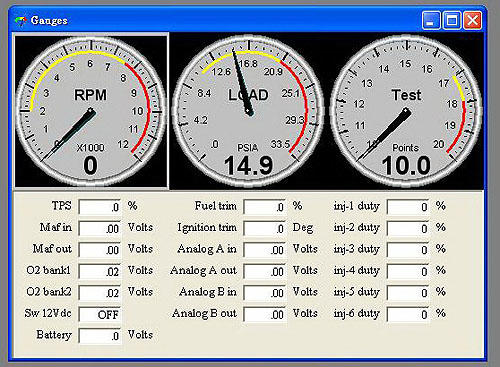Click the Gauges title bar text
Viewport: 500px width, 367px height.
[49, 21]
